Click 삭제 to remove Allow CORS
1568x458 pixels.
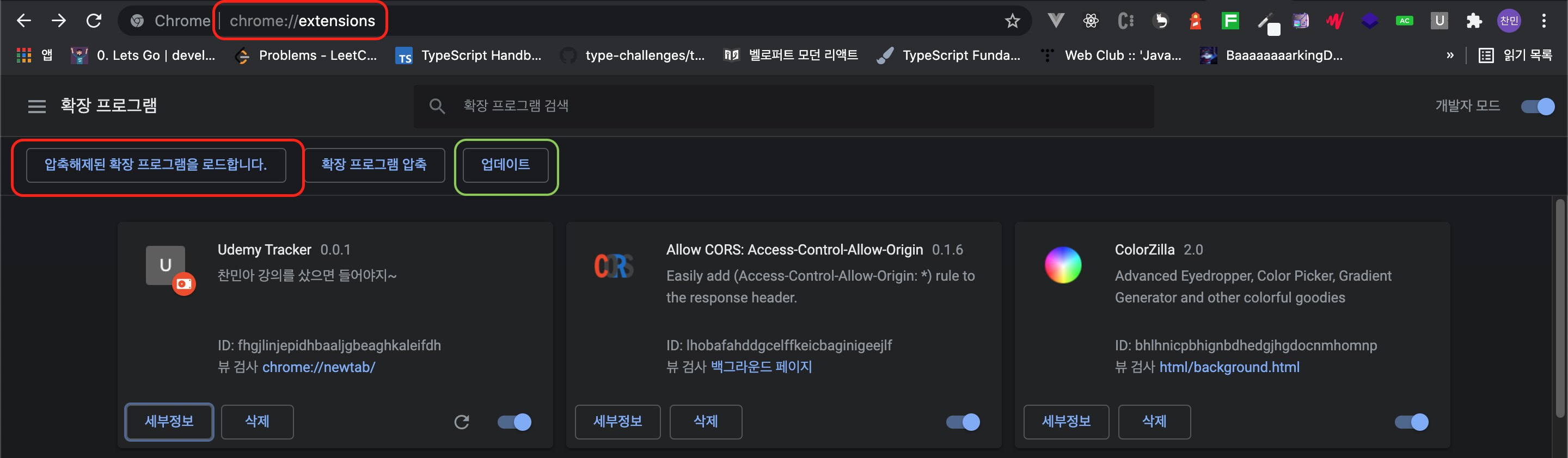click(706, 422)
